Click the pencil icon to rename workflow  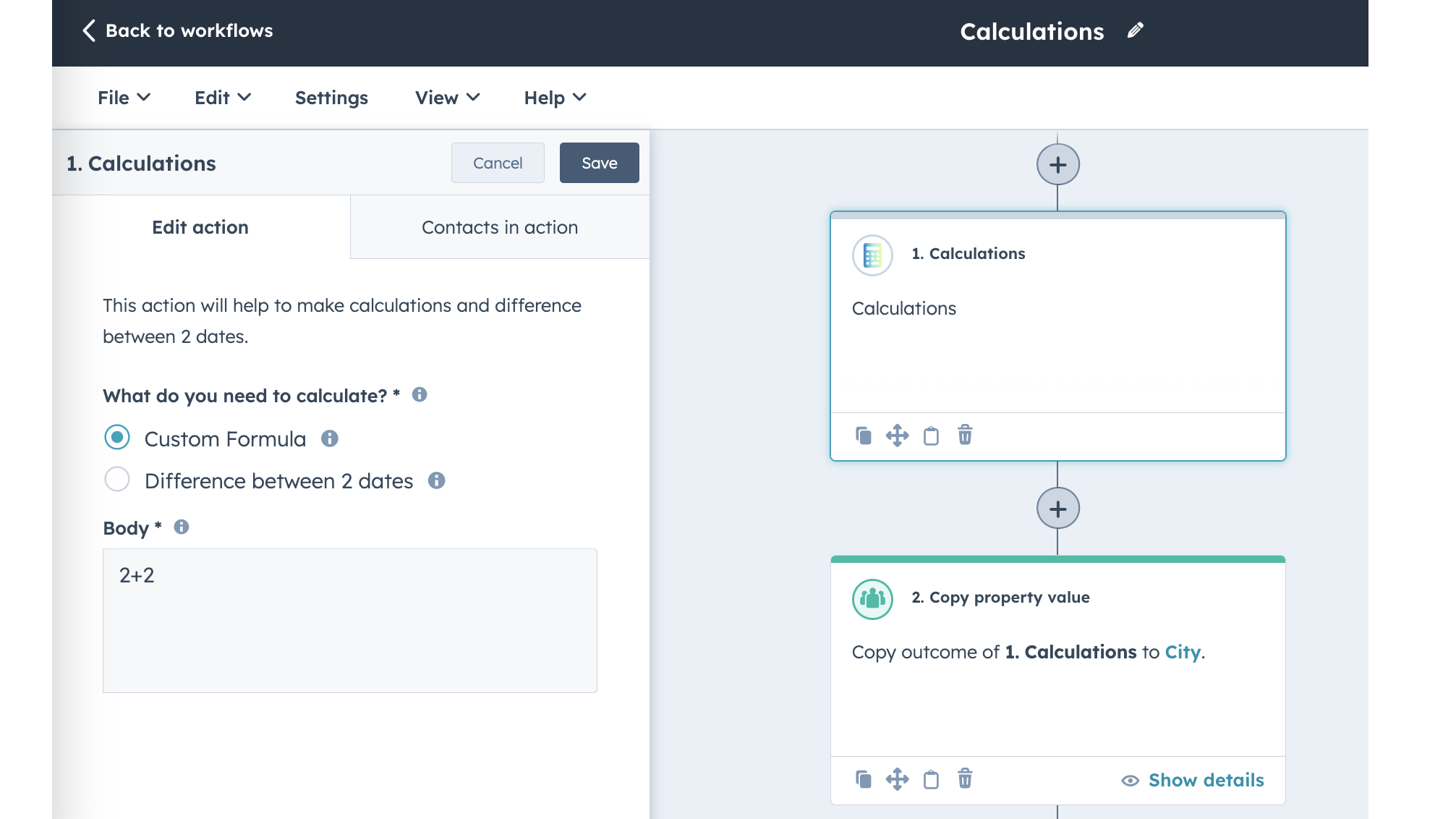pos(1135,30)
